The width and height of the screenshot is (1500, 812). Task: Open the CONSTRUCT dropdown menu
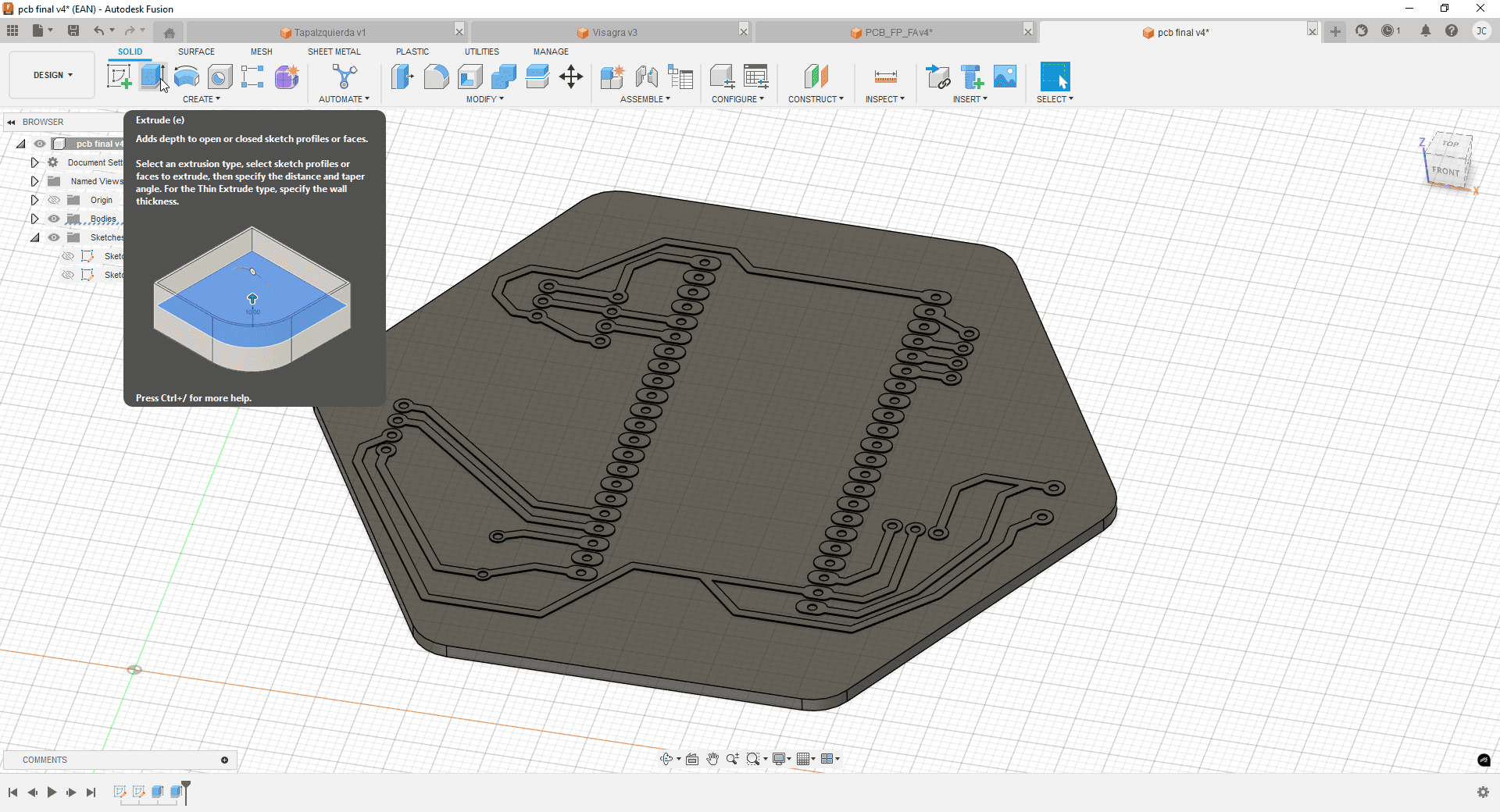click(816, 99)
